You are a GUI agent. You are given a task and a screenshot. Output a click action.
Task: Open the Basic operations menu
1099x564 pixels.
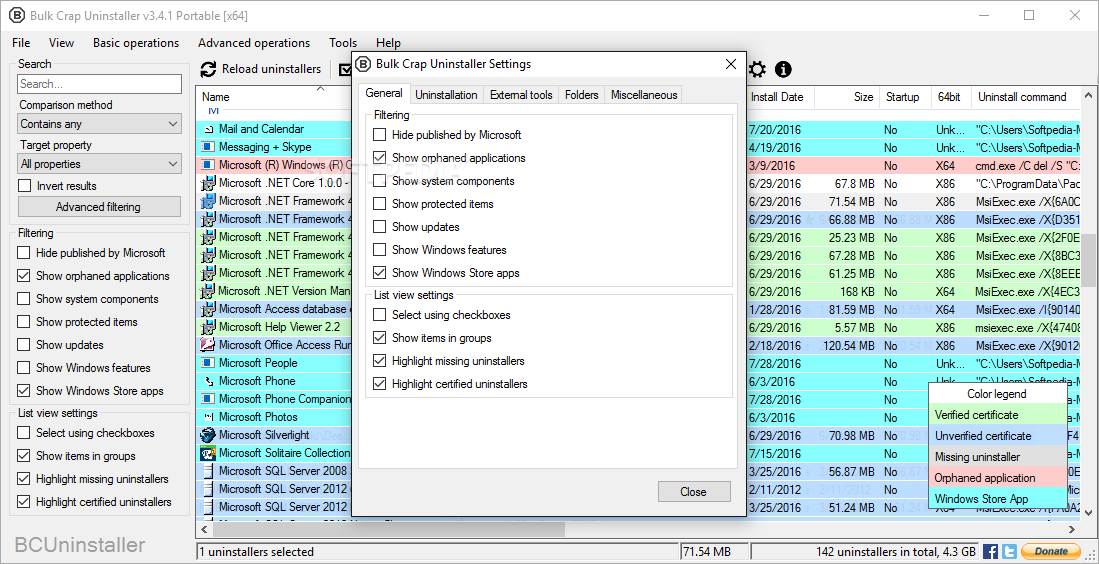(136, 43)
